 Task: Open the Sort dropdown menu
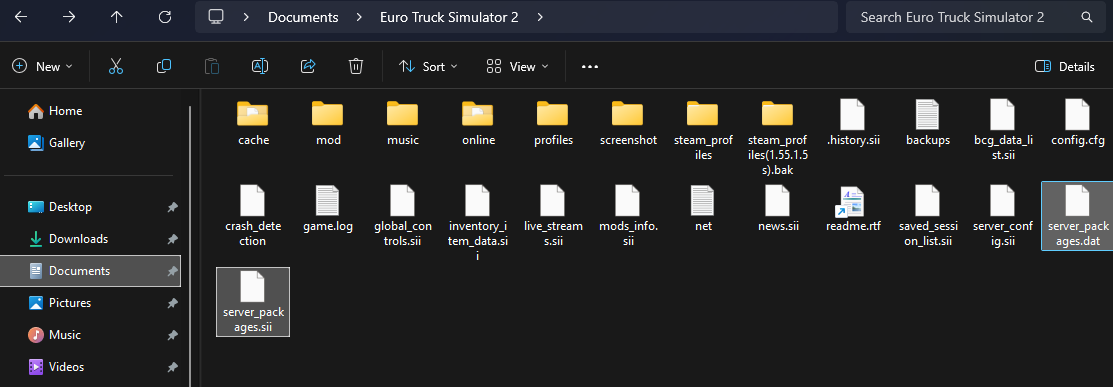click(428, 66)
